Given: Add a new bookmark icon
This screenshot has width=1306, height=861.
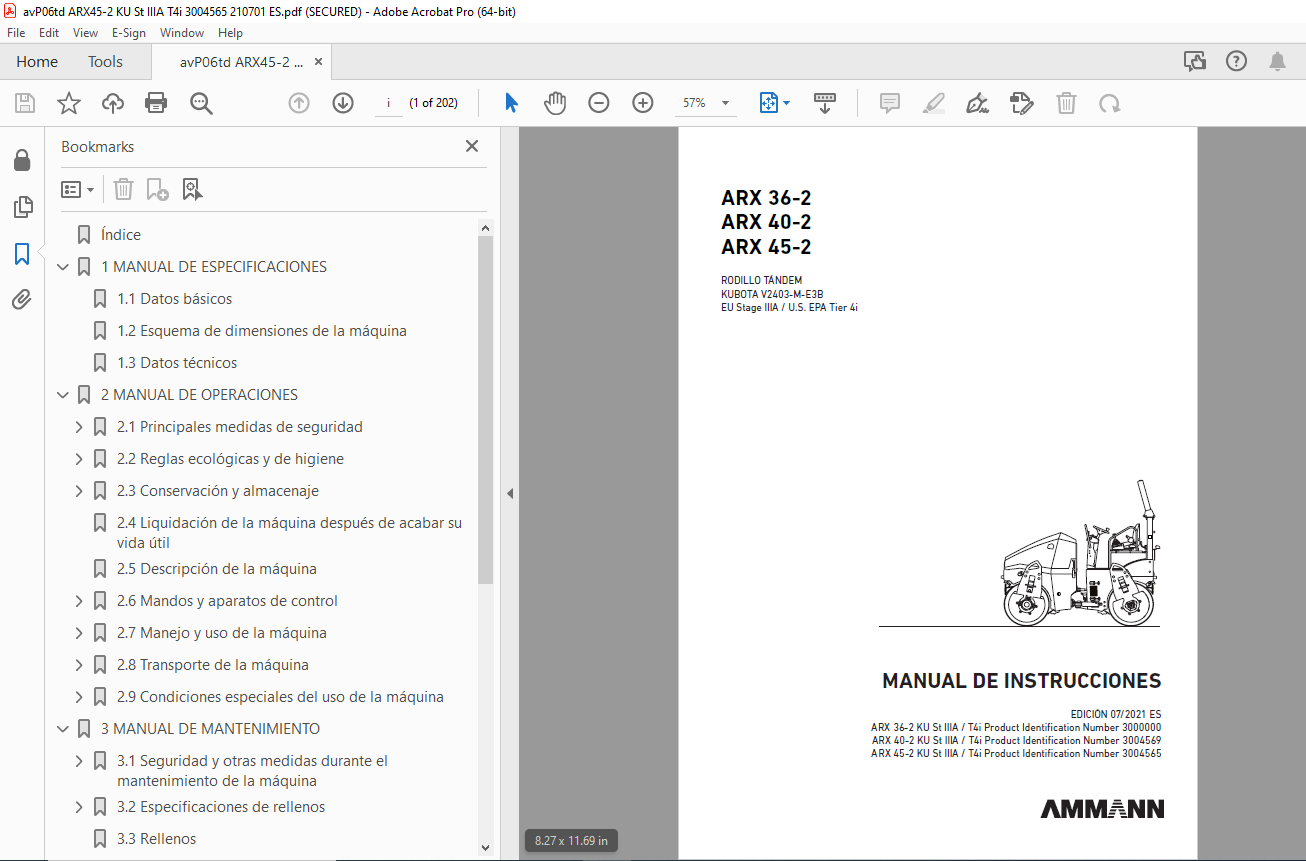Looking at the screenshot, I should [x=157, y=189].
